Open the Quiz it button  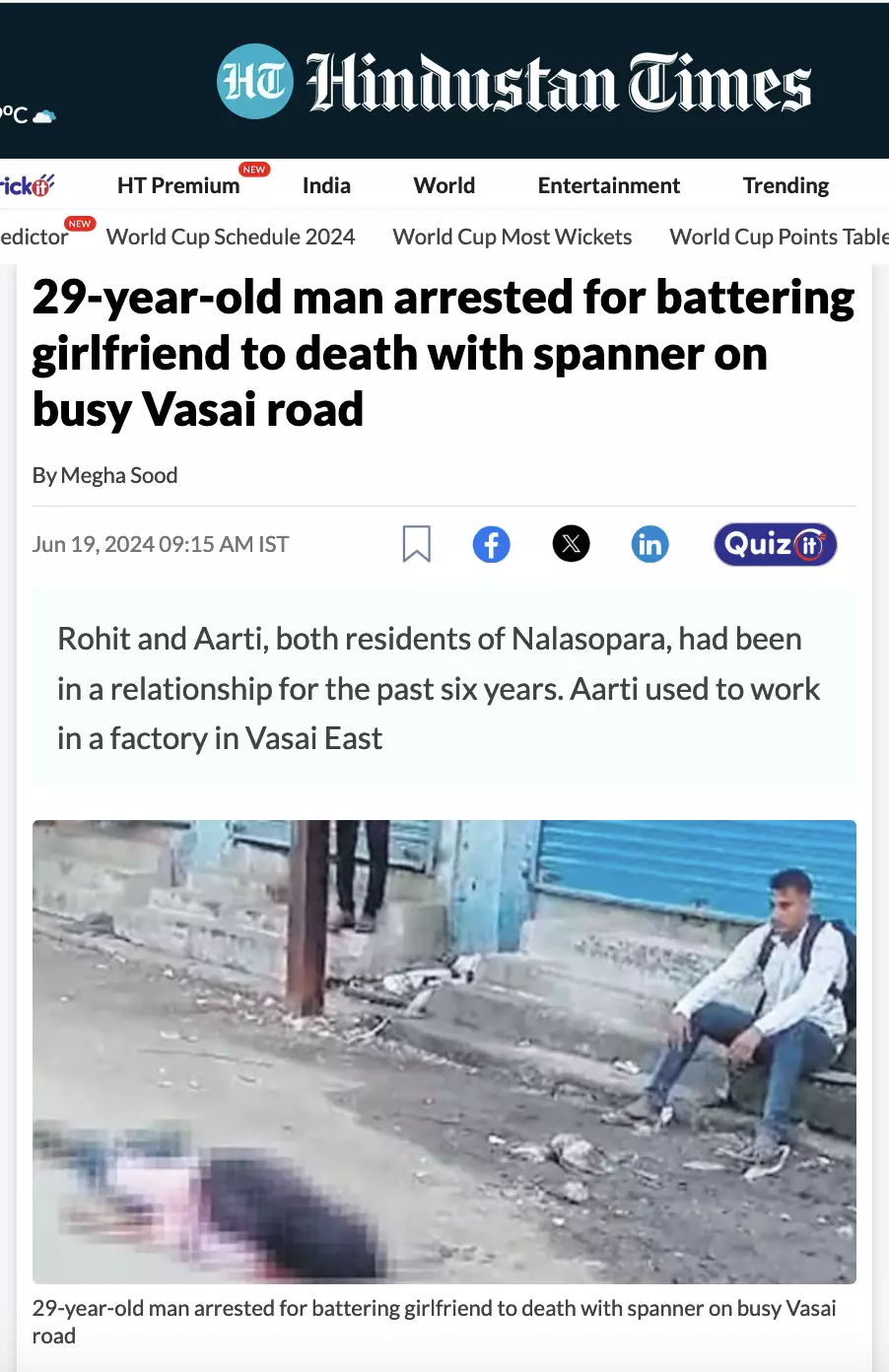tap(776, 544)
